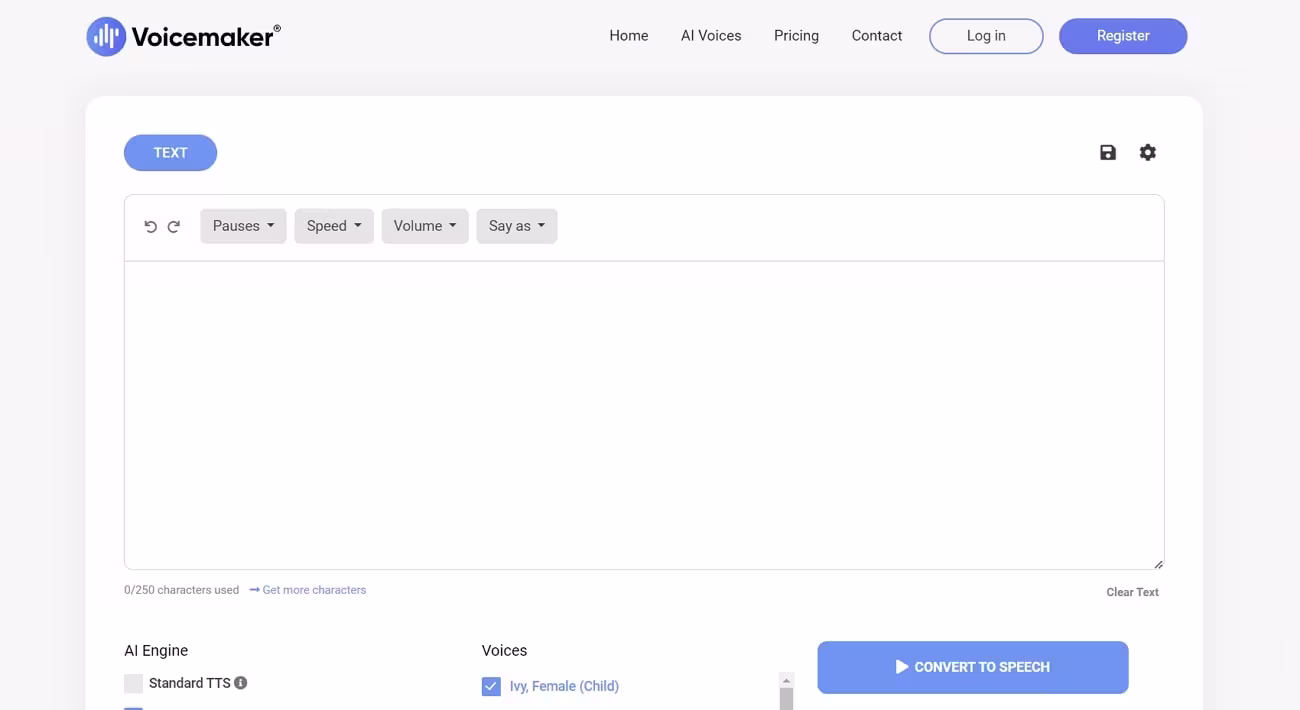
Task: Toggle the Standard TTS checkbox
Action: (133, 684)
